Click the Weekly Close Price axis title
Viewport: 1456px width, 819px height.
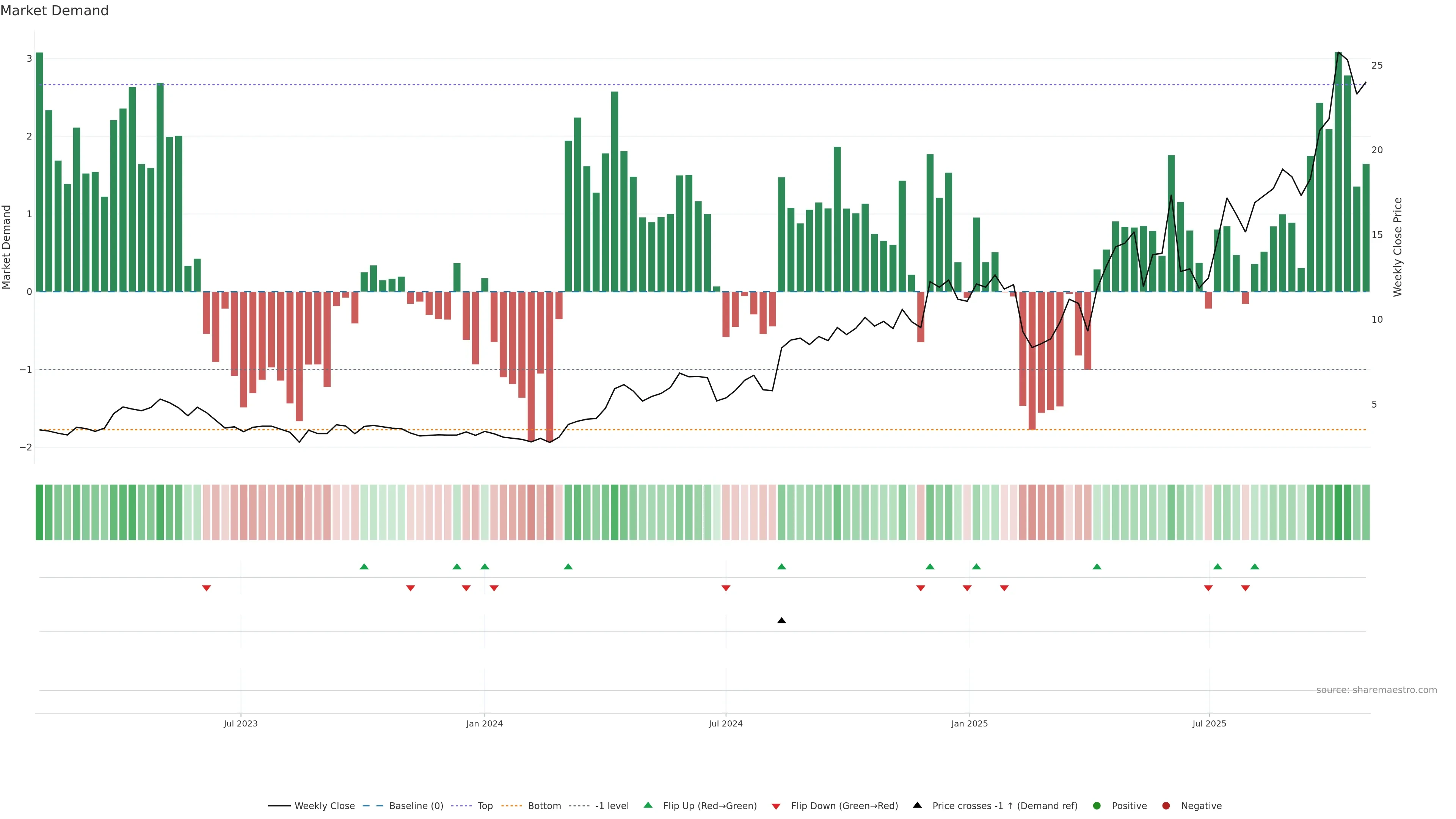point(1398,247)
